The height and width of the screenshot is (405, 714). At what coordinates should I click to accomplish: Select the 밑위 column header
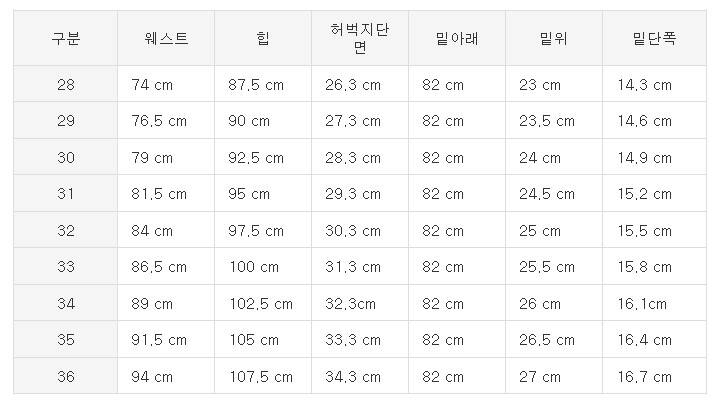(x=554, y=39)
